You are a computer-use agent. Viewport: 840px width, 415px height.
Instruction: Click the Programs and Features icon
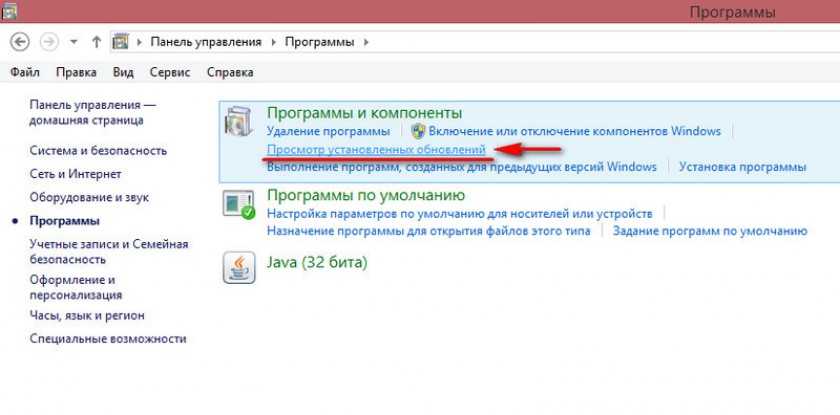[x=239, y=124]
